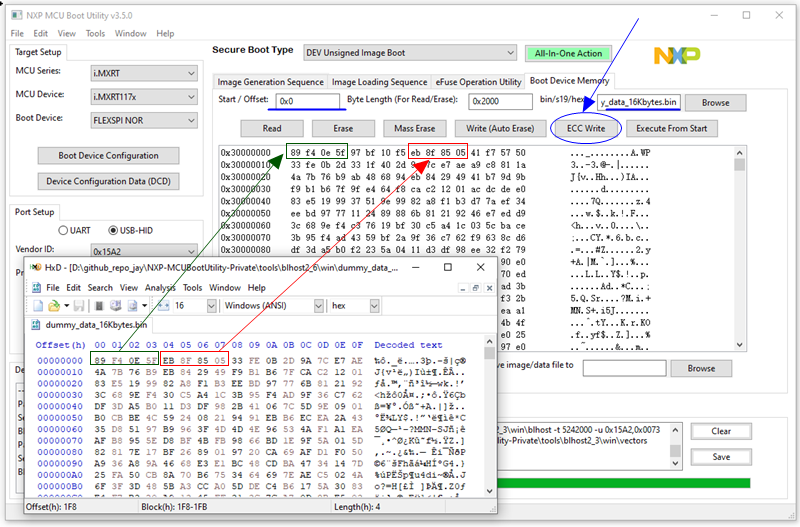800x527 pixels.
Task: Open the bytes per row 16 combo in HxD
Action: (x=211, y=306)
